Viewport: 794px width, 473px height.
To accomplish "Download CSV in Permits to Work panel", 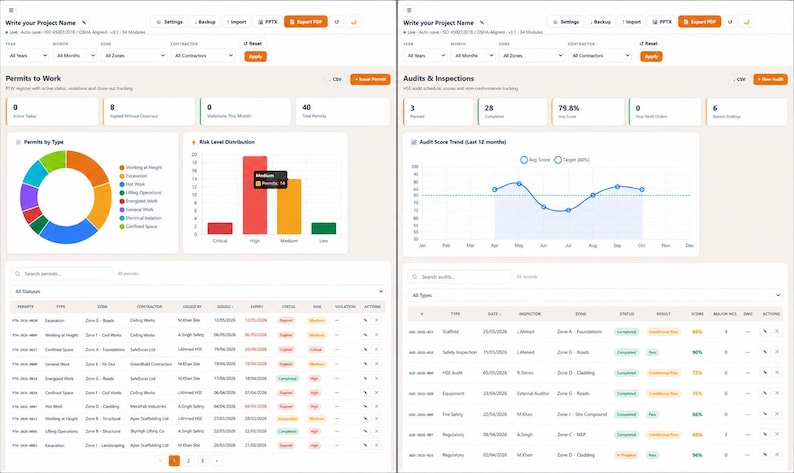I will pos(335,79).
